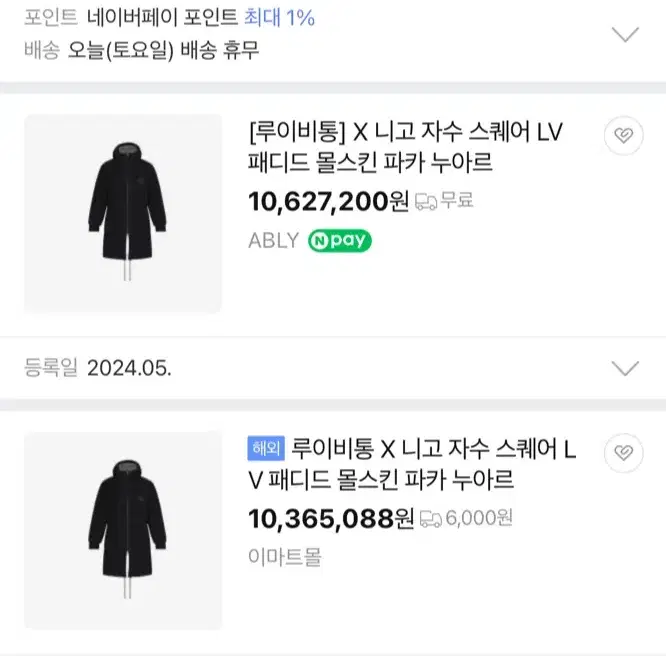The height and width of the screenshot is (666, 666).
Task: Click the delivery truck icon next to 무료
Action: coord(426,201)
